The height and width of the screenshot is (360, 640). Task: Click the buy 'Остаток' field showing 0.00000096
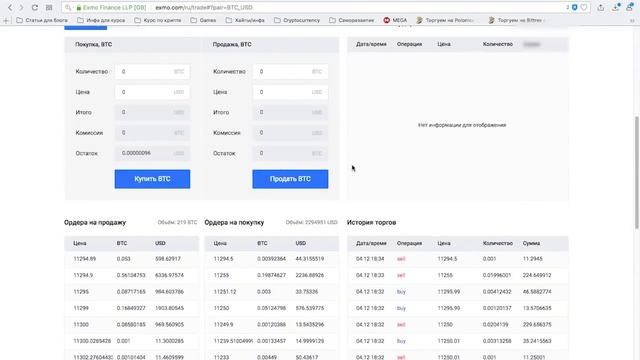pos(152,153)
